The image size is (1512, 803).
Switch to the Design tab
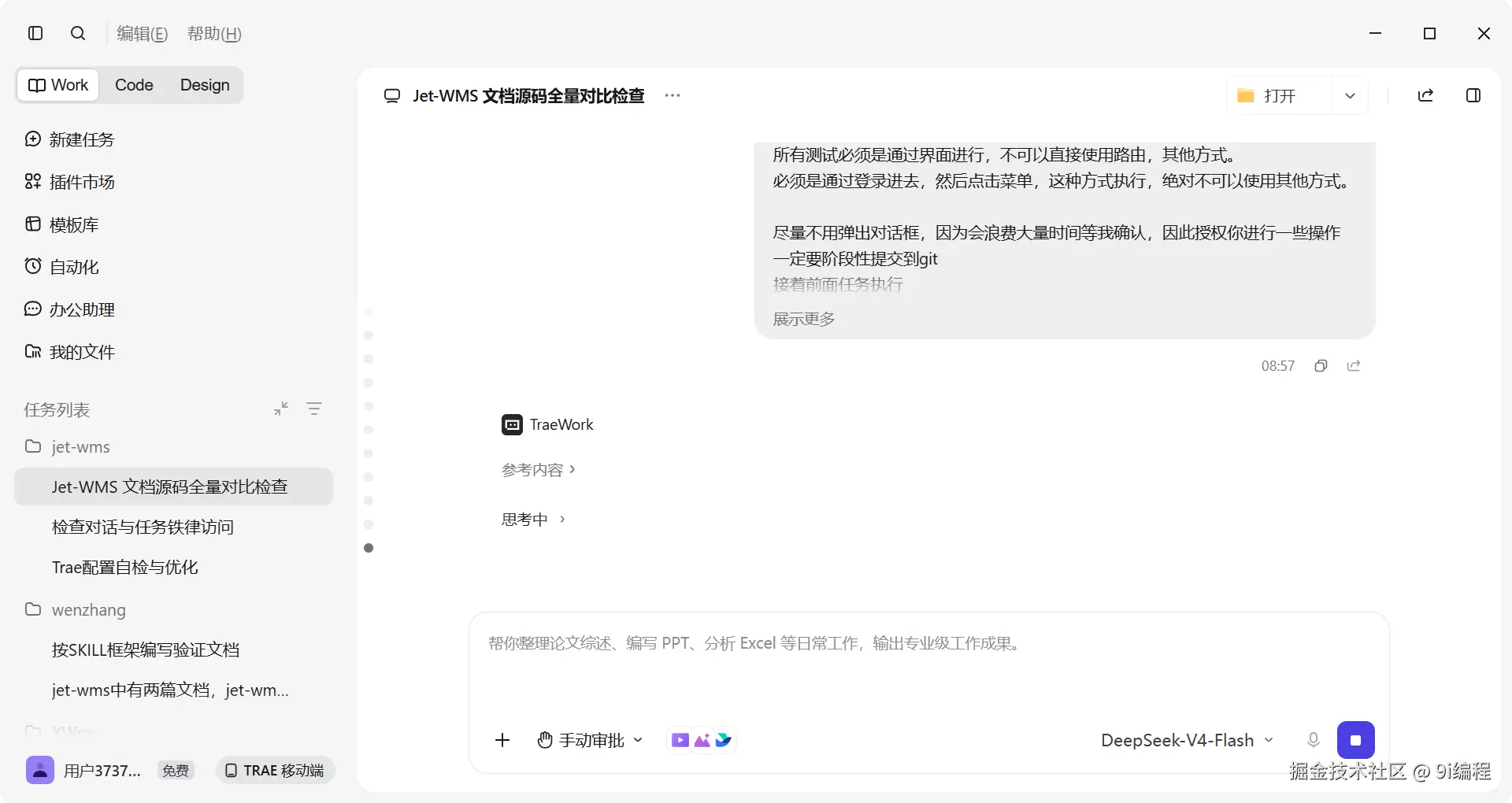pyautogui.click(x=205, y=85)
